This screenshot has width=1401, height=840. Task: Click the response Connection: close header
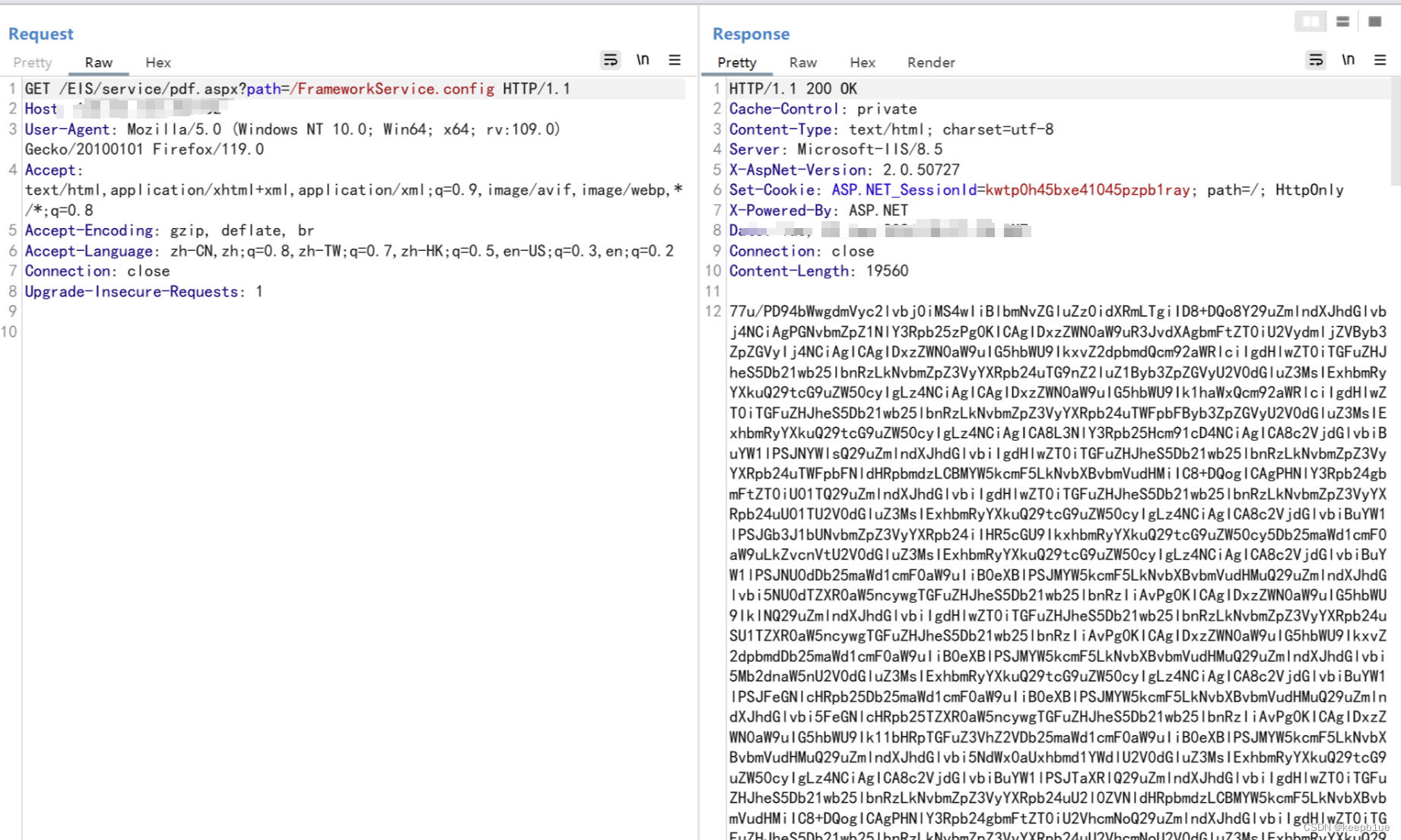click(802, 251)
